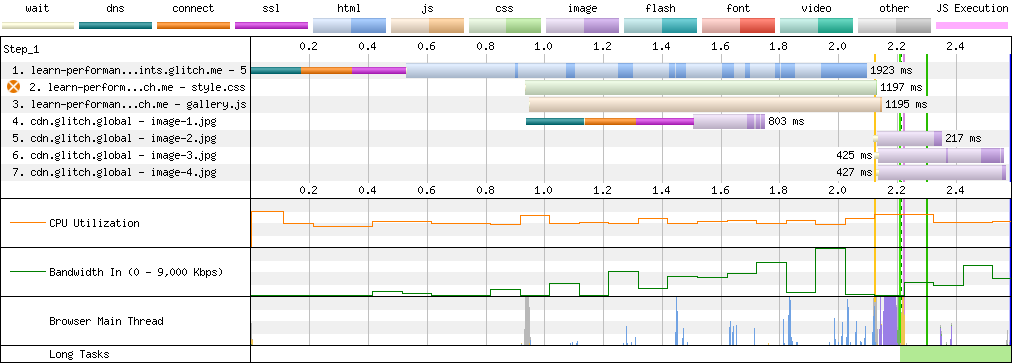Click the 1.6 tick on lower time axis

point(720,191)
